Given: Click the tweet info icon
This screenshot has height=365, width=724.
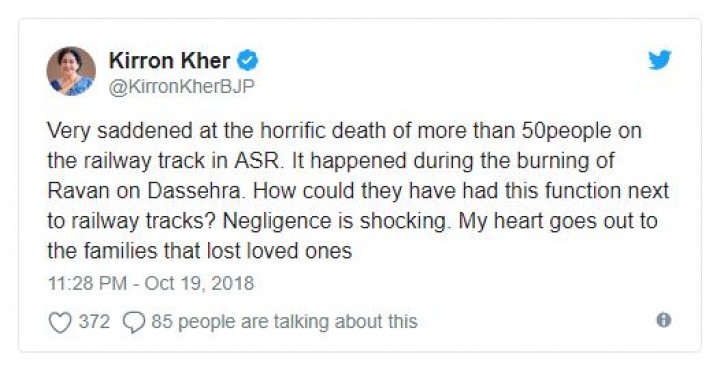Looking at the screenshot, I should (x=664, y=320).
